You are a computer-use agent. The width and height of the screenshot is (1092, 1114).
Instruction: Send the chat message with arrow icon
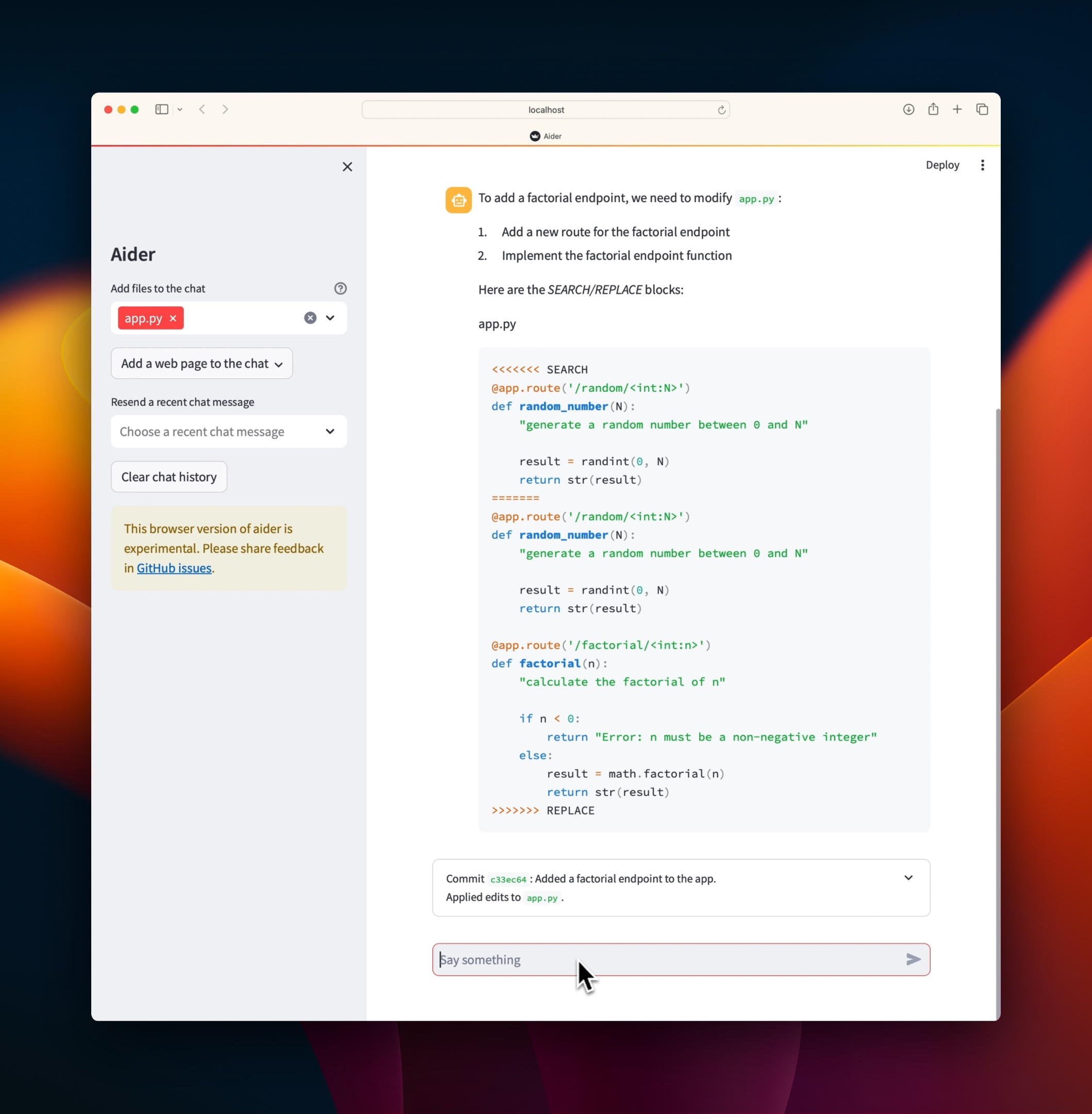pyautogui.click(x=913, y=959)
